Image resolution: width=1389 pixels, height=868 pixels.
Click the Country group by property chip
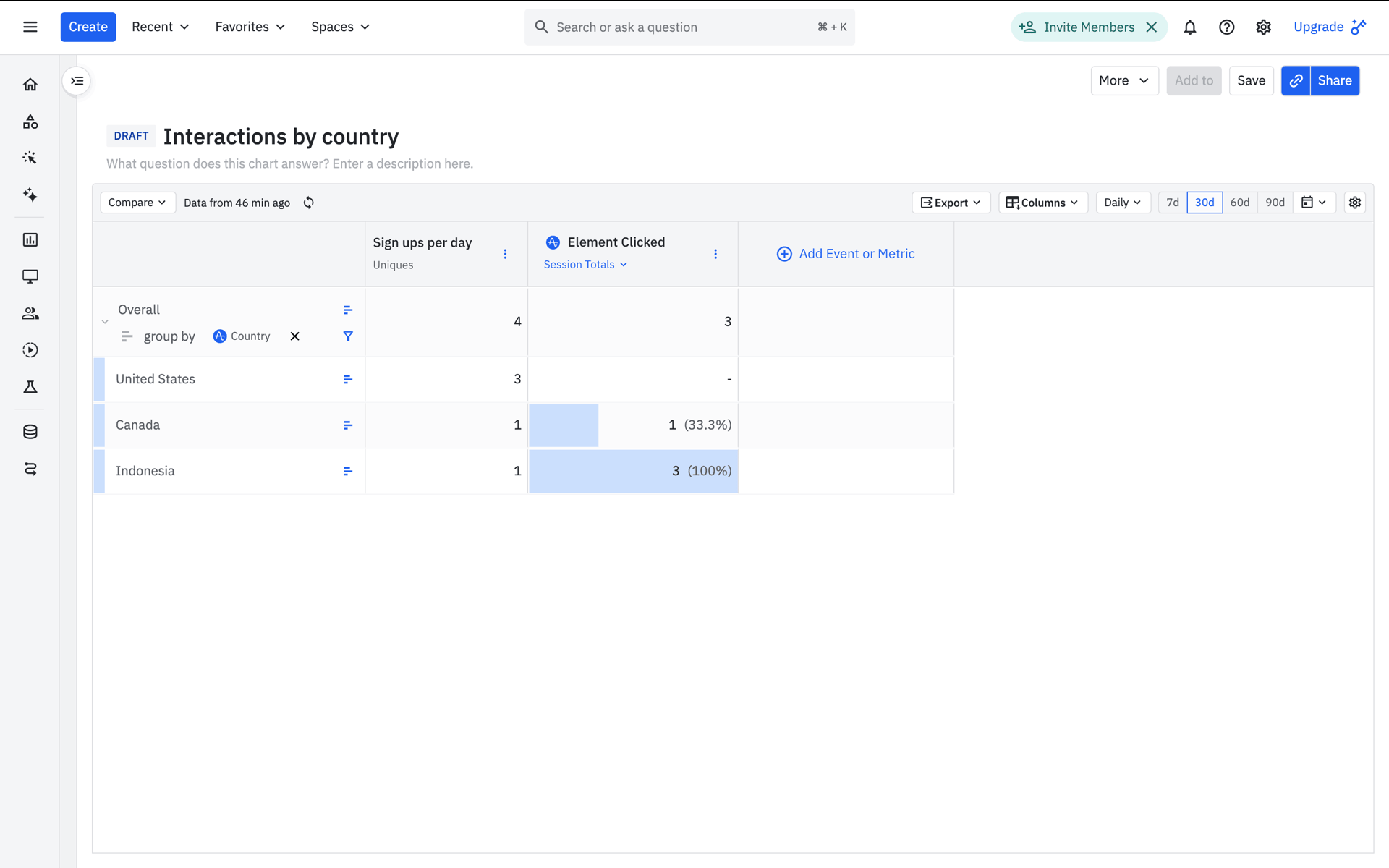242,336
